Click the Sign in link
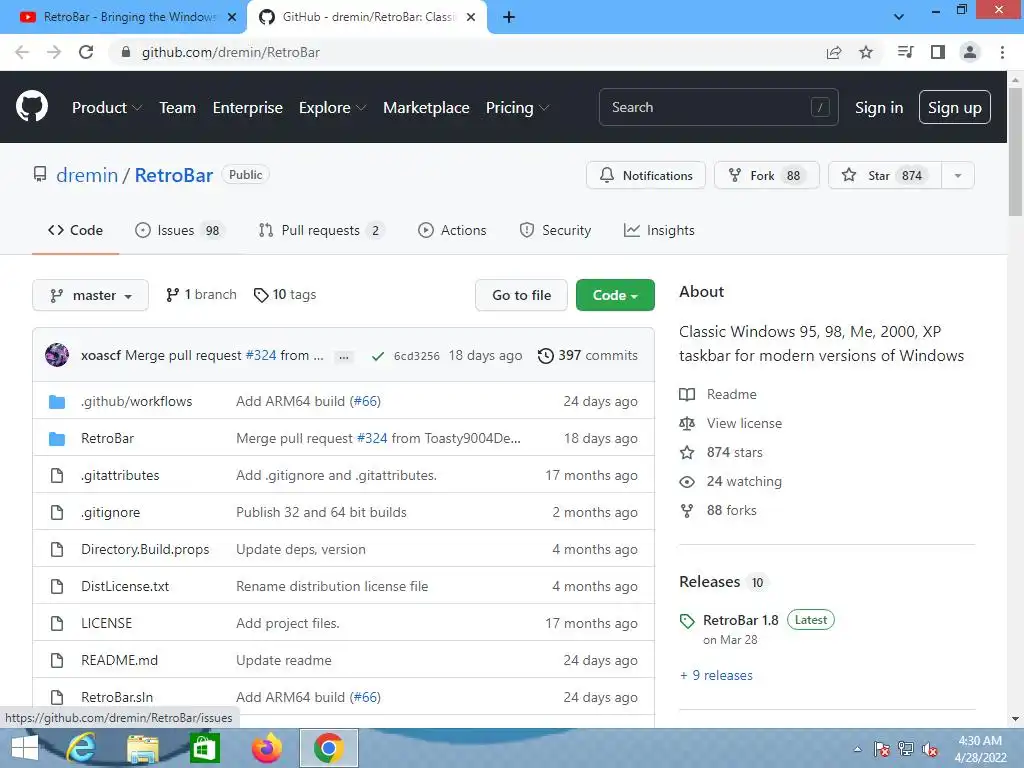This screenshot has height=768, width=1024. click(879, 108)
